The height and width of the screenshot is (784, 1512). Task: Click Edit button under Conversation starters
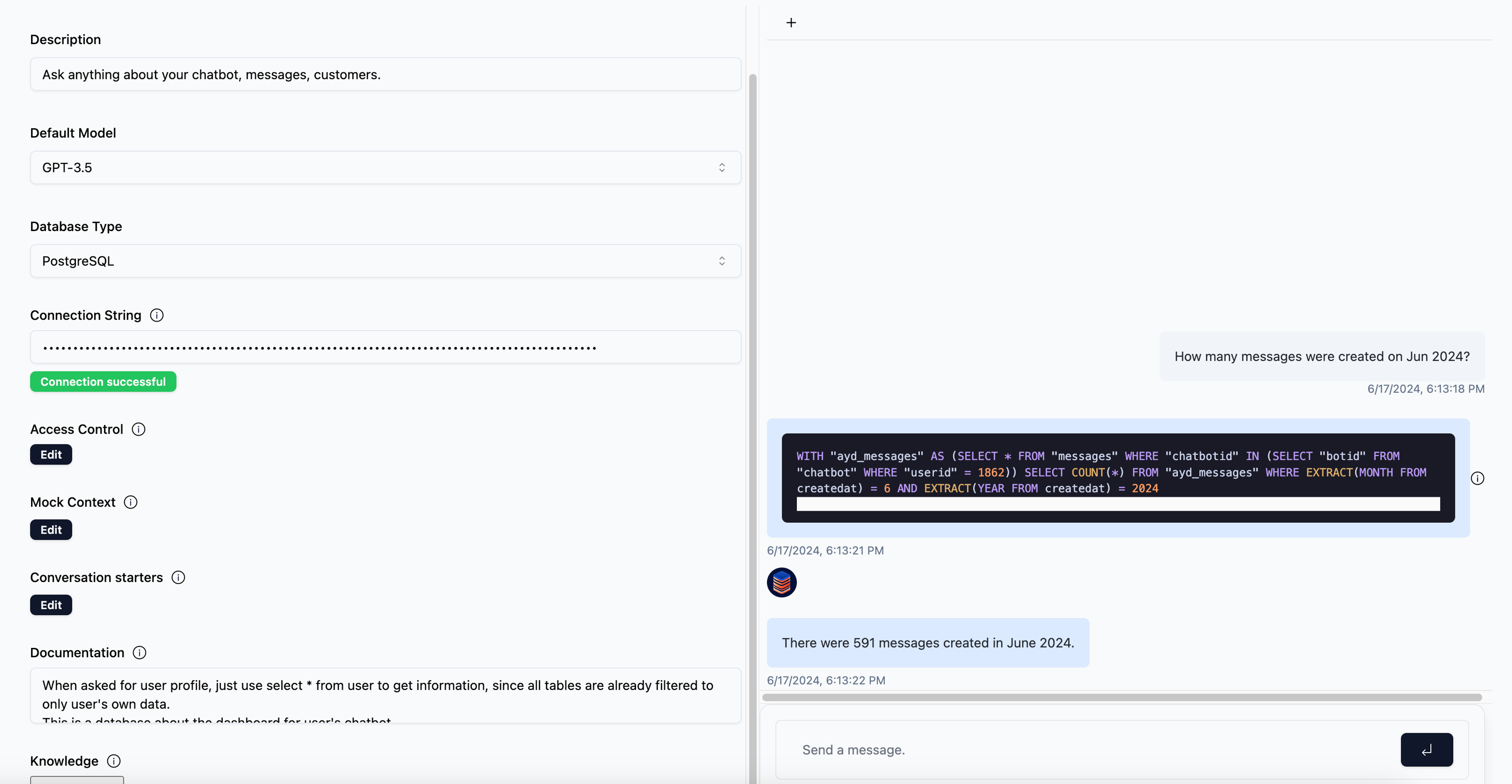[x=51, y=605]
